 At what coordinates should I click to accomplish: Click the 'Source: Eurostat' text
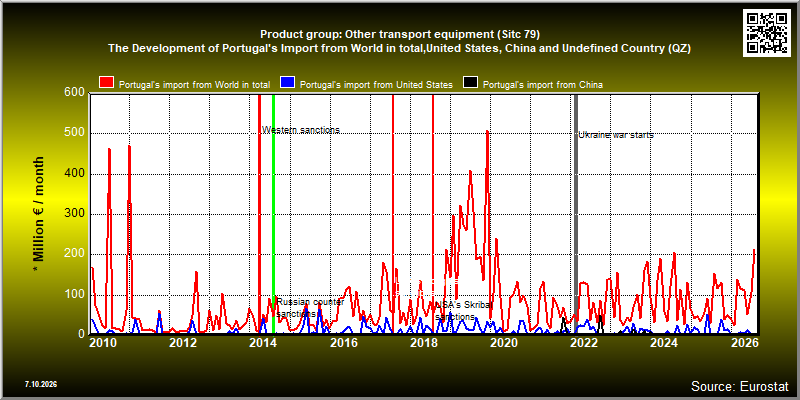click(740, 385)
